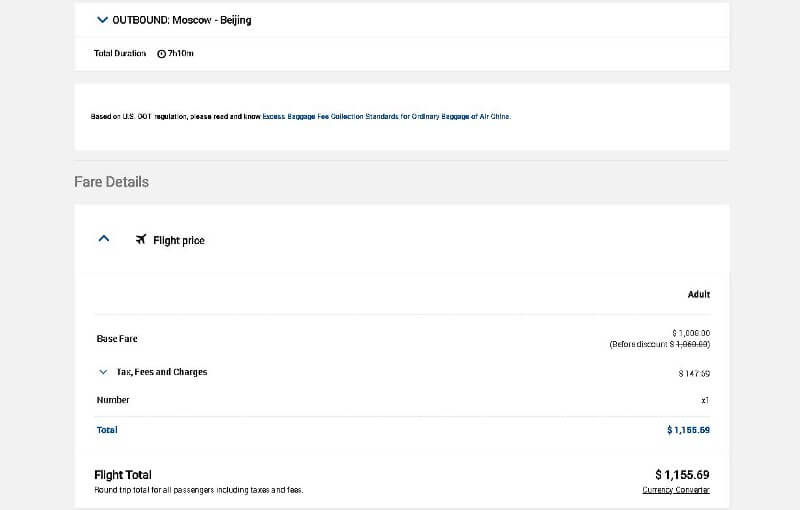Click the Tax, Fees and Charges label
Screen dimensions: 800x510
click(162, 372)
